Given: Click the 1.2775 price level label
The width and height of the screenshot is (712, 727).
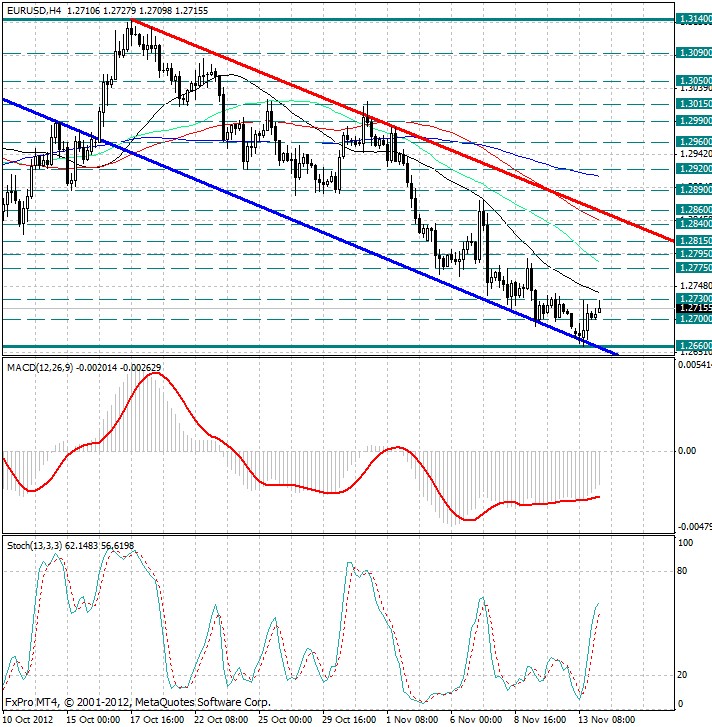Looking at the screenshot, I should (694, 268).
